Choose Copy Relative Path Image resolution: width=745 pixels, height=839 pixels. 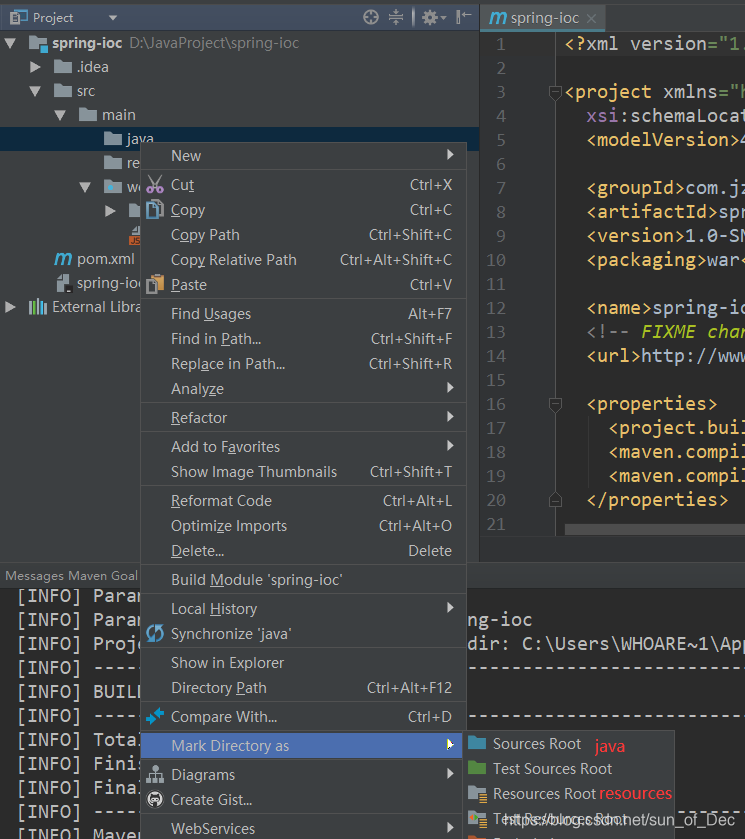tap(303, 260)
